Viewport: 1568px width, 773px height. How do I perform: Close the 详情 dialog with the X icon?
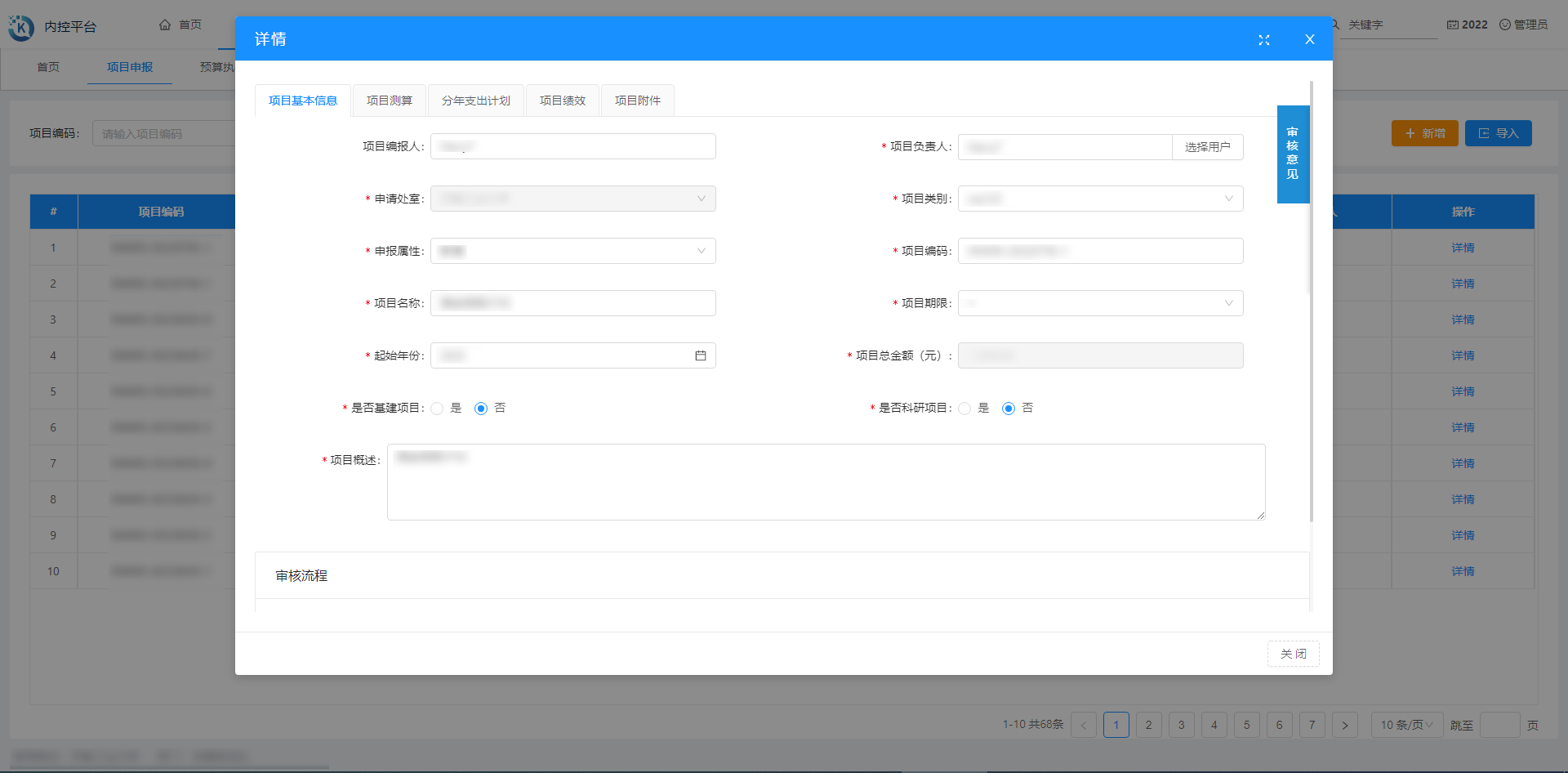(x=1309, y=39)
